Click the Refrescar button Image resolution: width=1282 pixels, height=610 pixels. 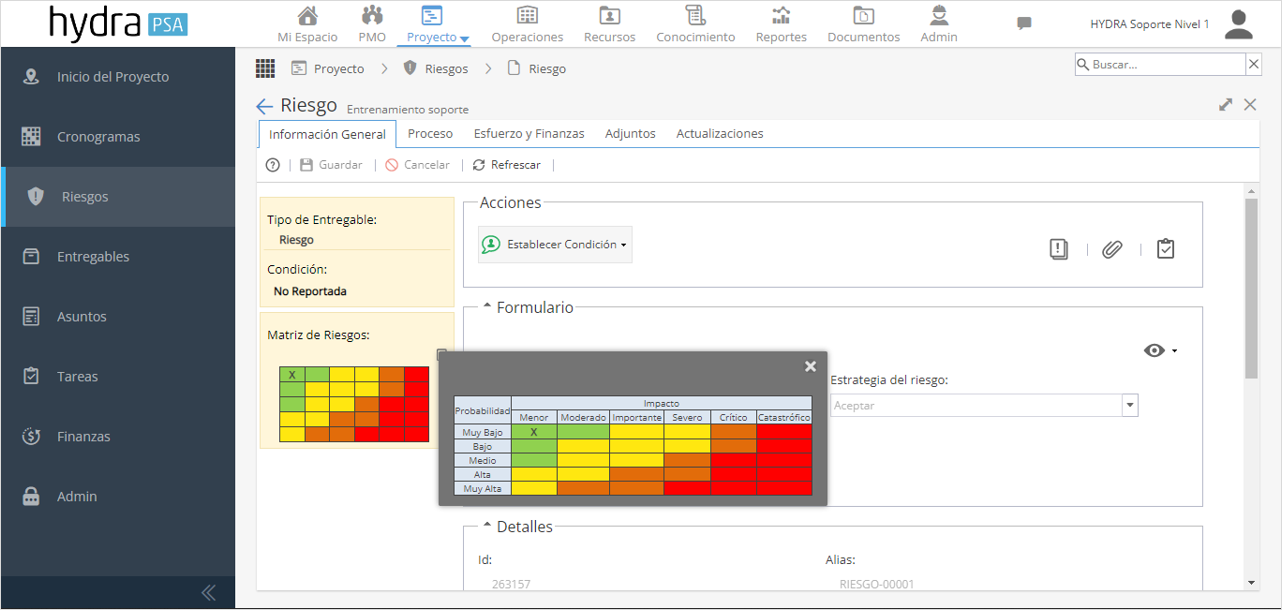[x=507, y=165]
